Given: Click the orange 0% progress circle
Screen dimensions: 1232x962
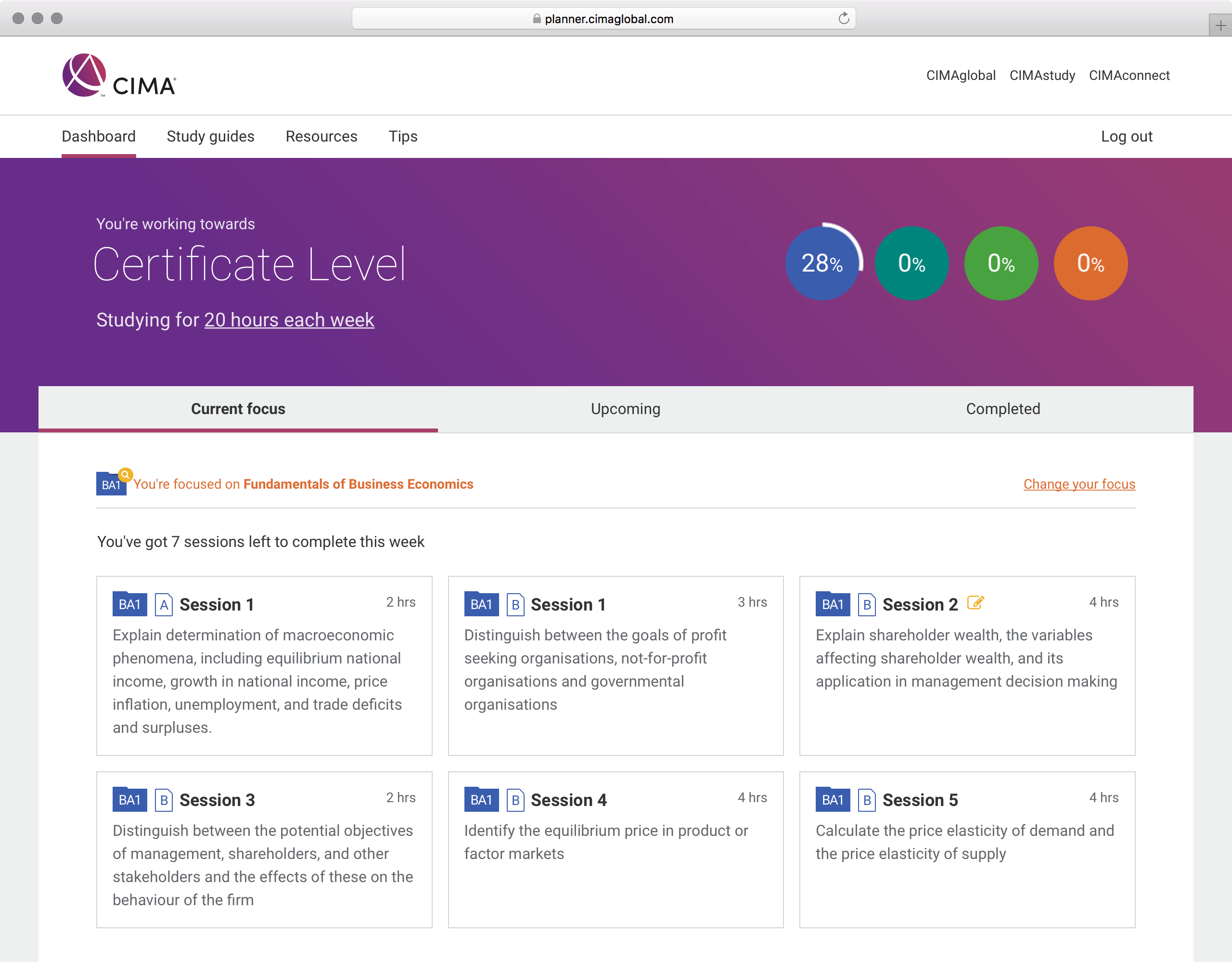Looking at the screenshot, I should point(1091,263).
